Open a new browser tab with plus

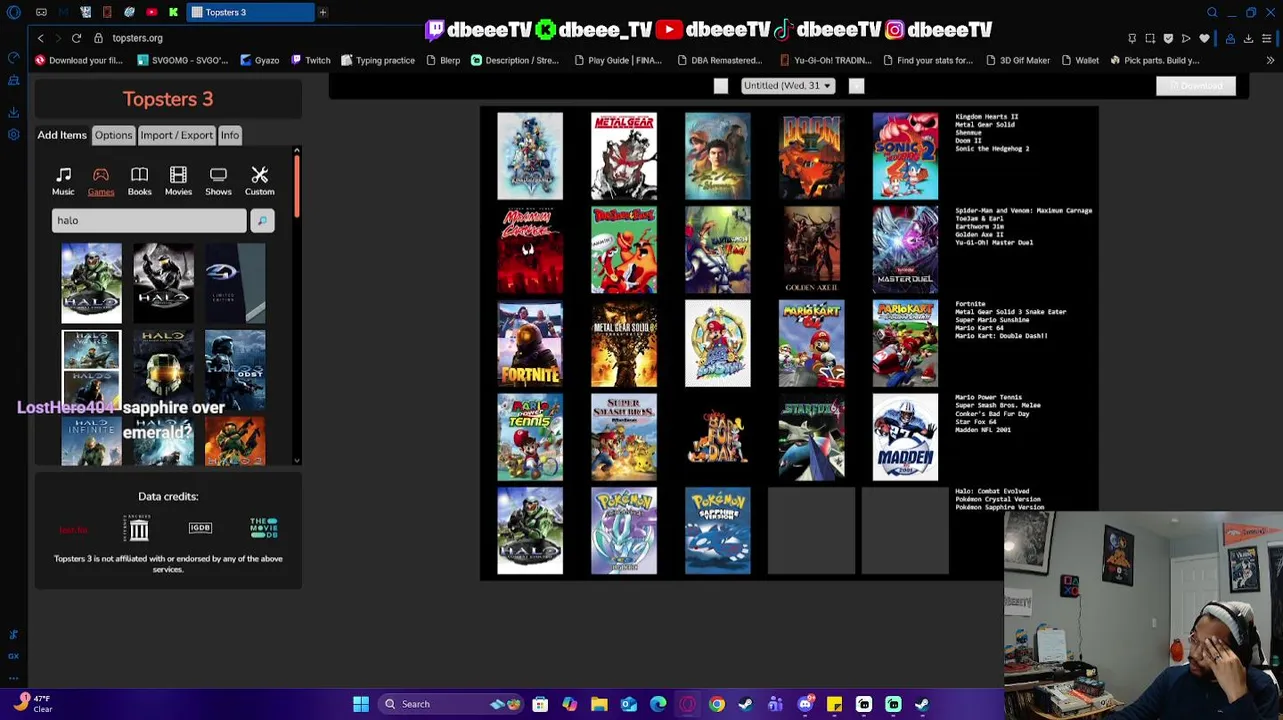coord(323,12)
